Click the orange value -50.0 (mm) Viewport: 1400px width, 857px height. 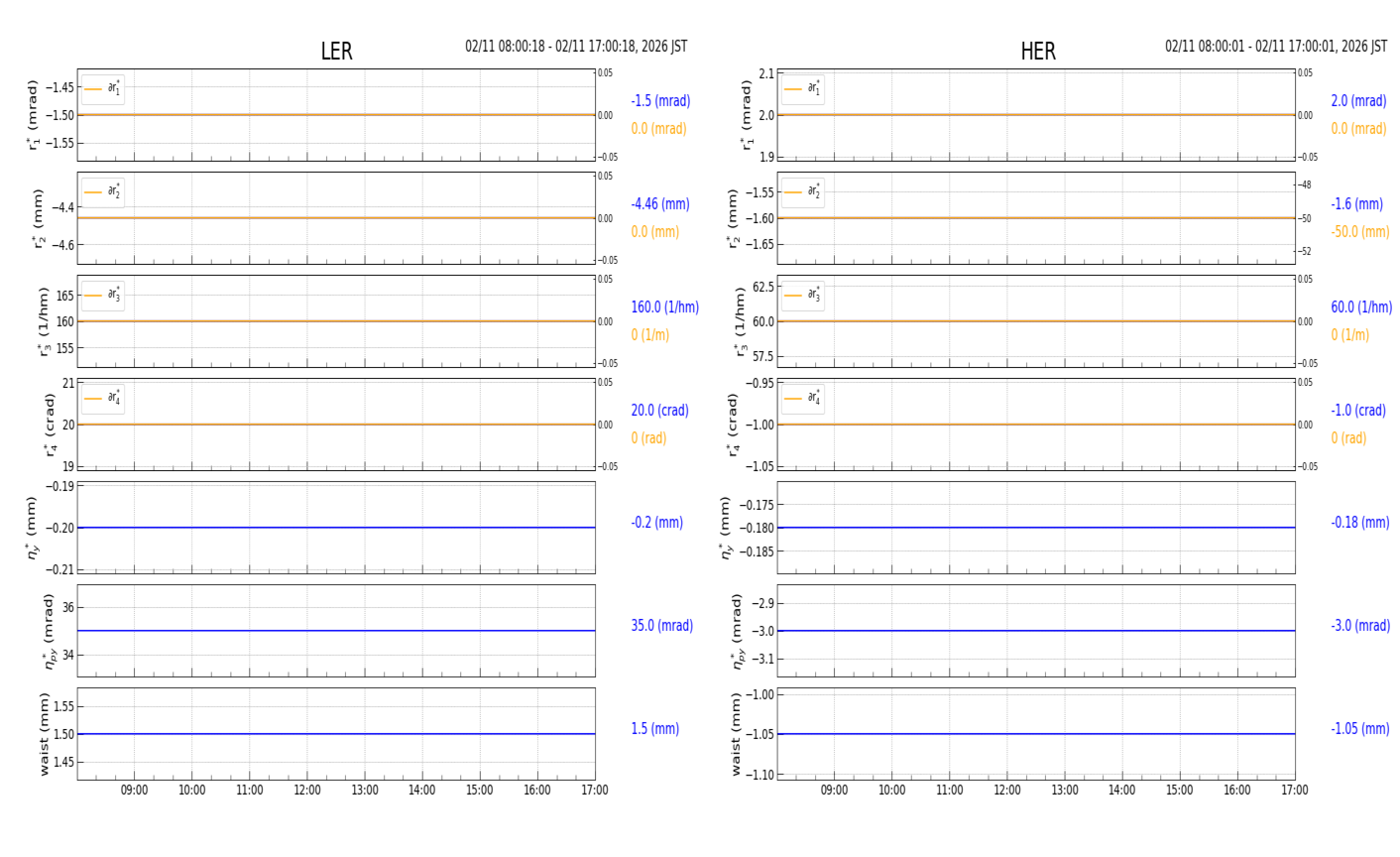1360,232
